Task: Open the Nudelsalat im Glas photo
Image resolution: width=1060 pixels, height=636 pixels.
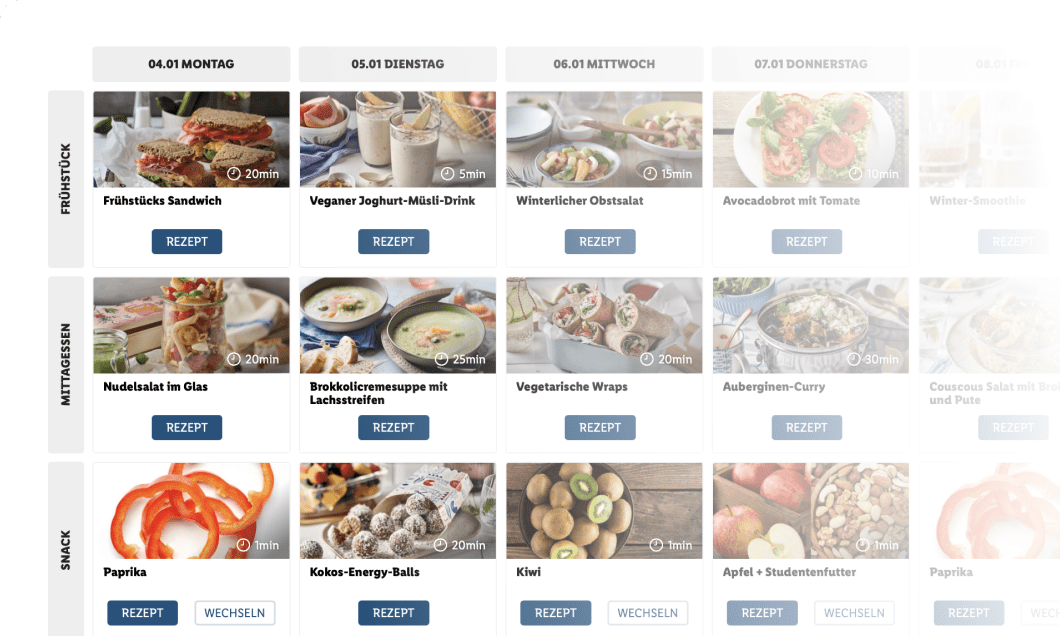Action: (x=191, y=325)
